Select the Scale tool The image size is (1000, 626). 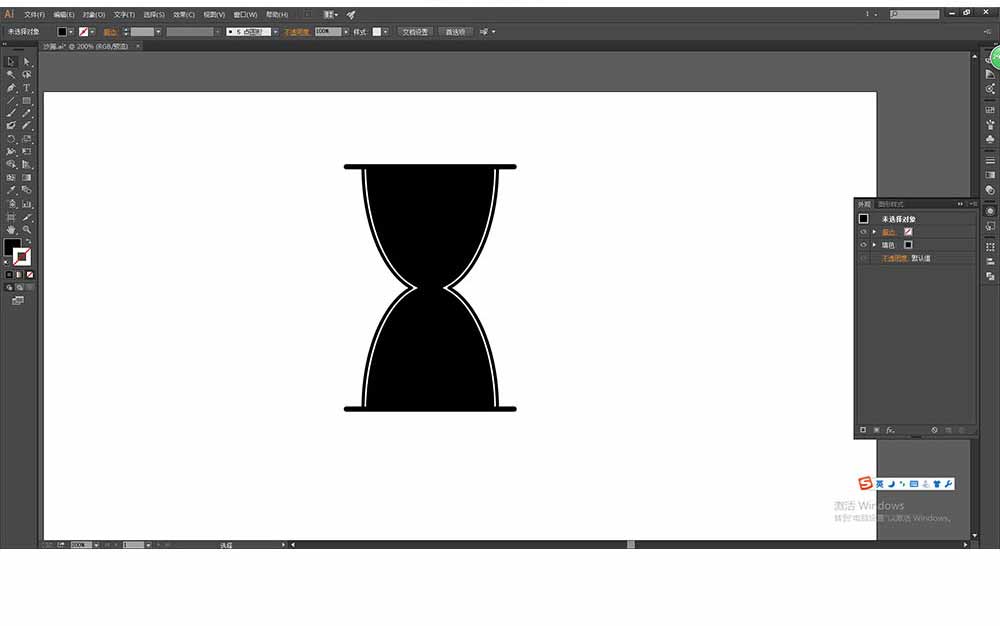click(x=27, y=139)
